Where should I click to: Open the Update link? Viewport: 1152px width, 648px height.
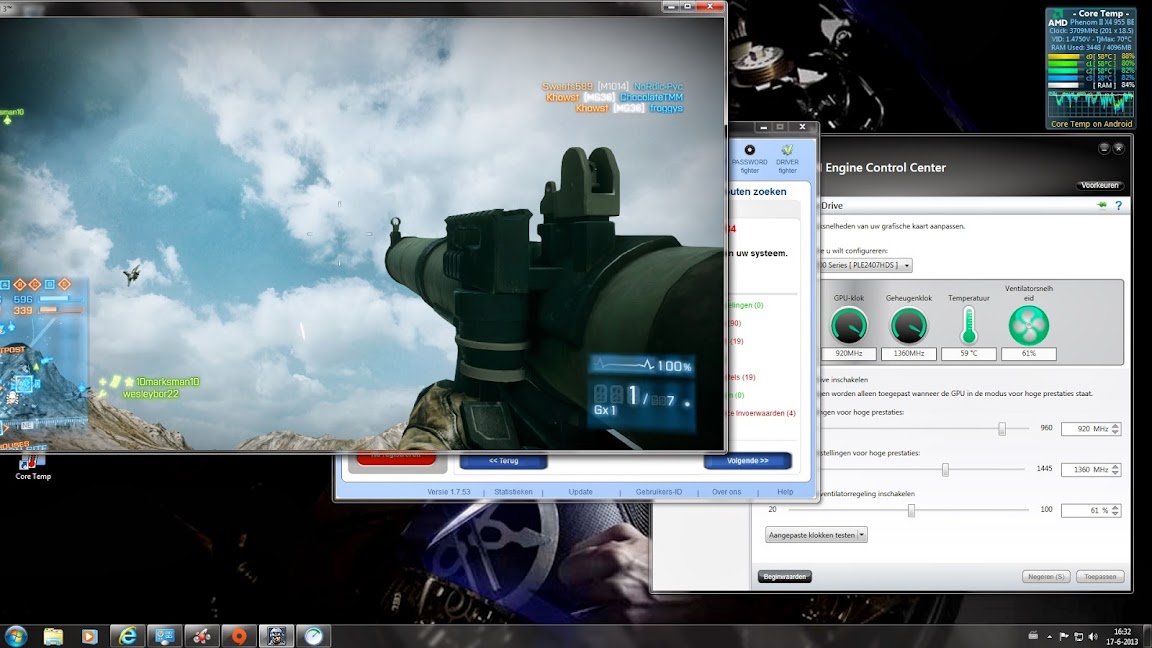580,492
